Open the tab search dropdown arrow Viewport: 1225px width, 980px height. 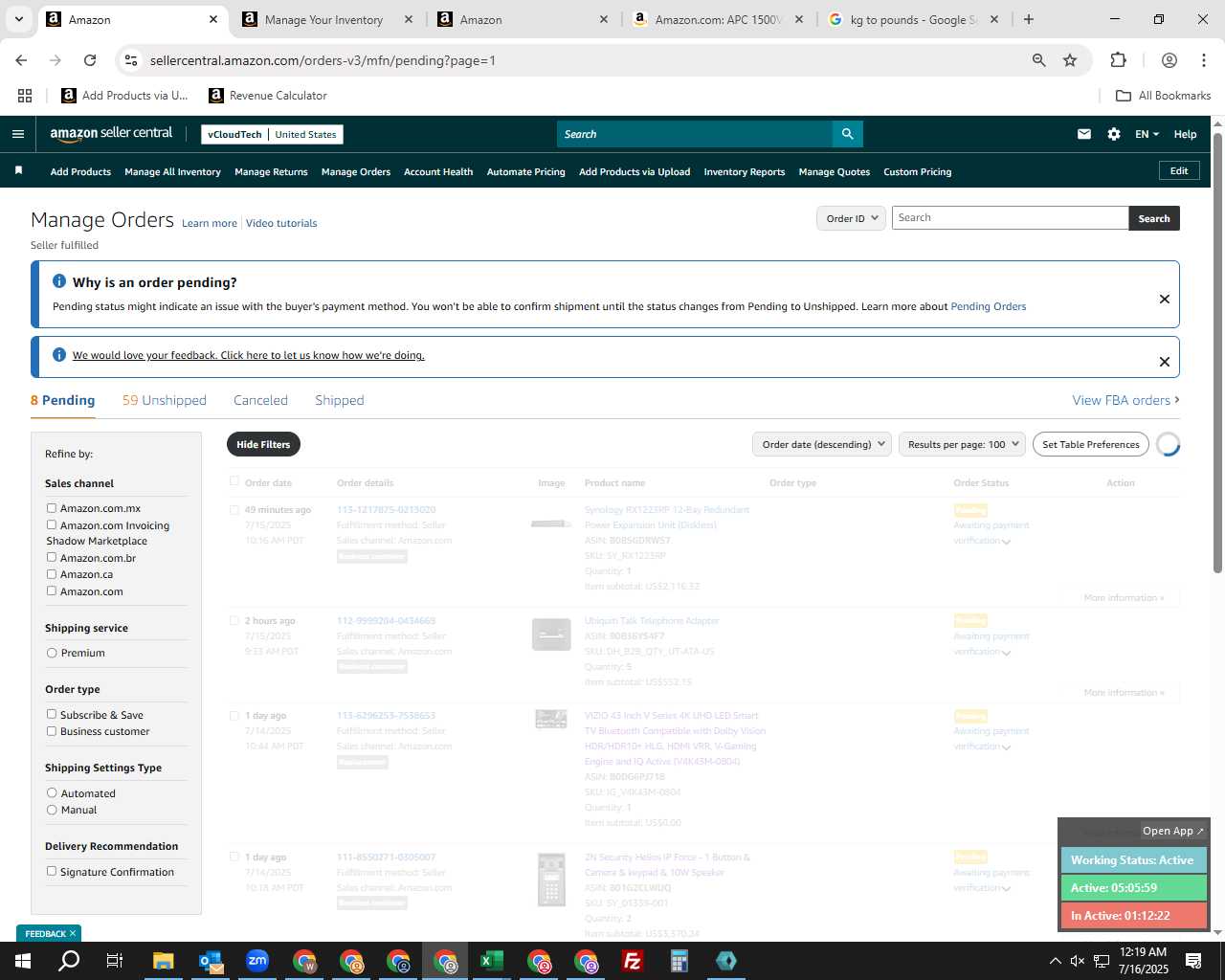click(x=18, y=19)
